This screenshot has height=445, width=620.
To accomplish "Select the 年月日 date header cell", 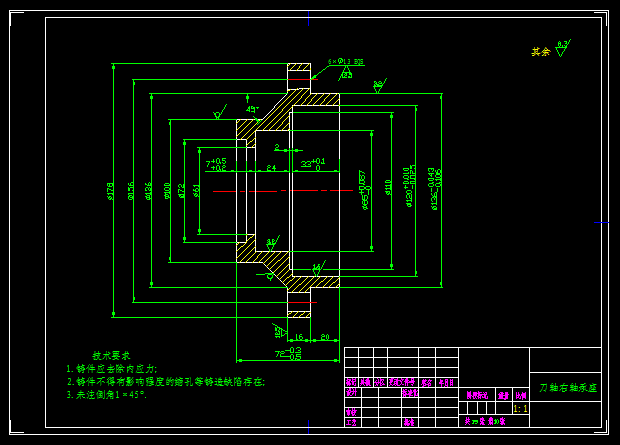I will (x=447, y=383).
